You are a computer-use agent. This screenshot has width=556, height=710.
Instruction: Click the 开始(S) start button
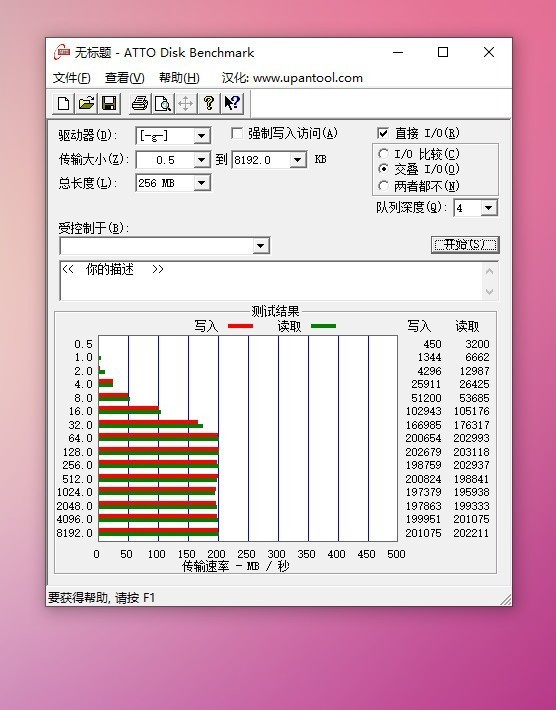pyautogui.click(x=465, y=245)
